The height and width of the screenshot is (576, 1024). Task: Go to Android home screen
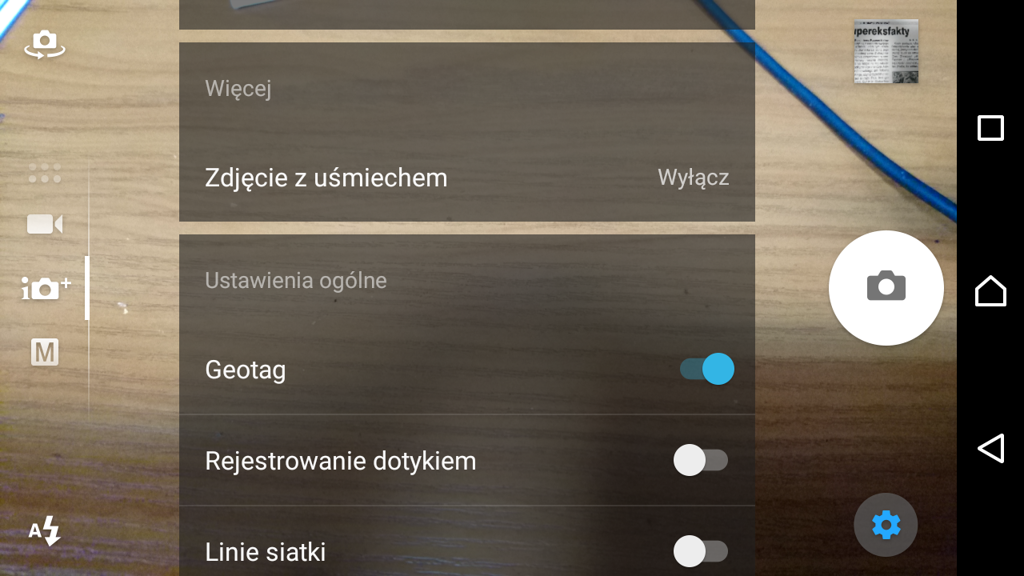click(991, 290)
